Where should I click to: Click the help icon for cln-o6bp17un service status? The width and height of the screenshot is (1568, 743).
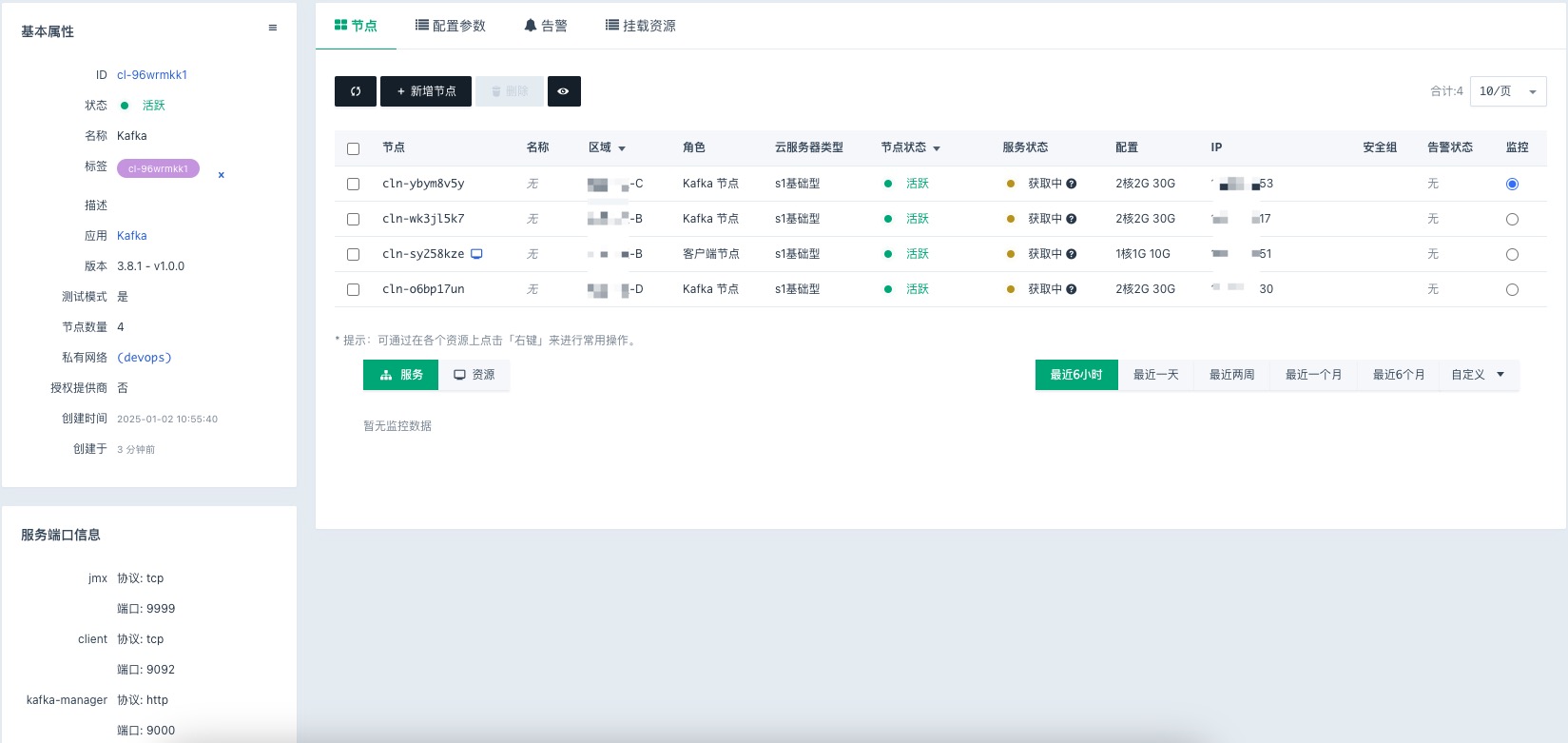(1072, 289)
